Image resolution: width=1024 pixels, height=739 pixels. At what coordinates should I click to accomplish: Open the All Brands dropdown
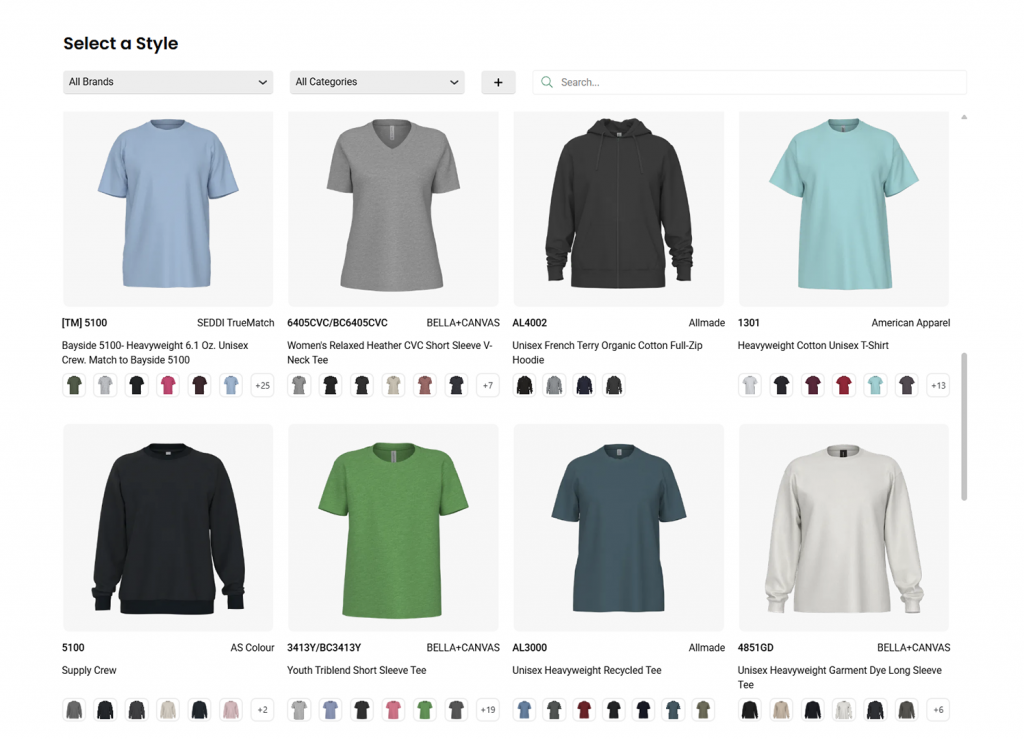pos(167,82)
